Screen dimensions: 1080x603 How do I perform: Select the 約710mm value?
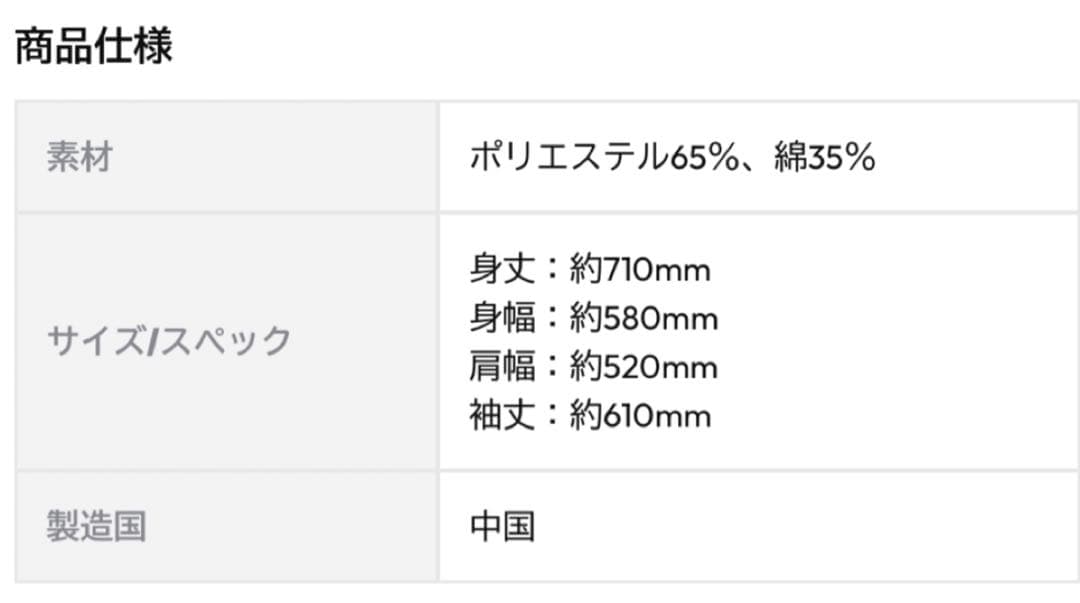point(640,270)
